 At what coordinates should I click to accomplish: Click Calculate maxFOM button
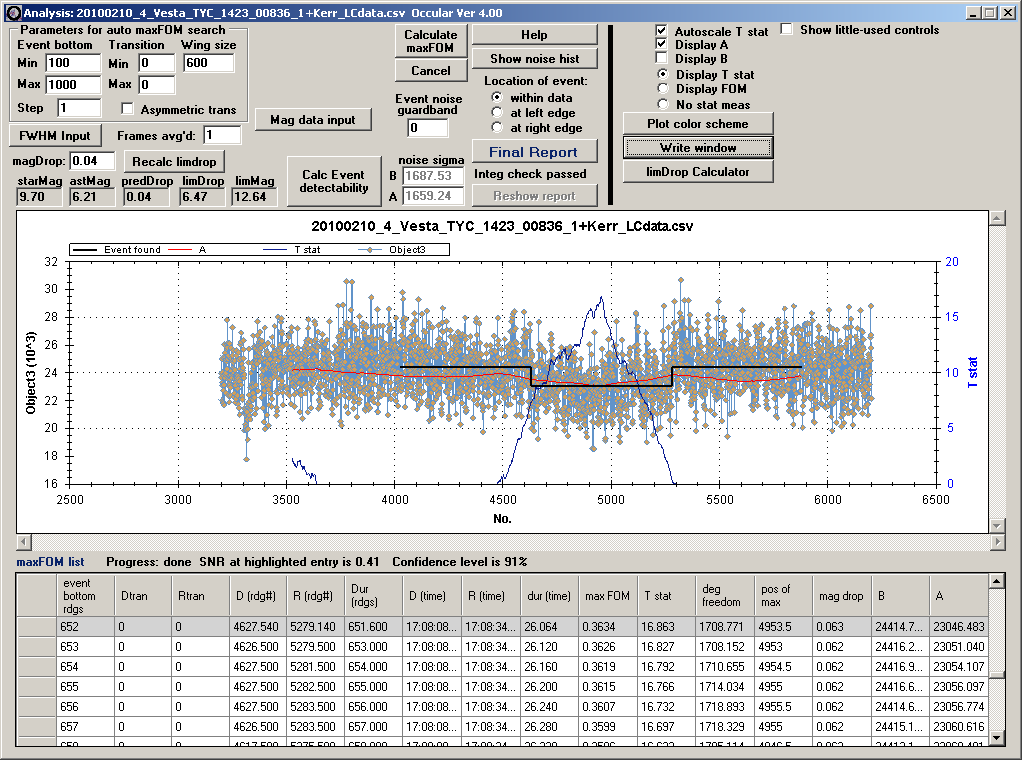431,41
